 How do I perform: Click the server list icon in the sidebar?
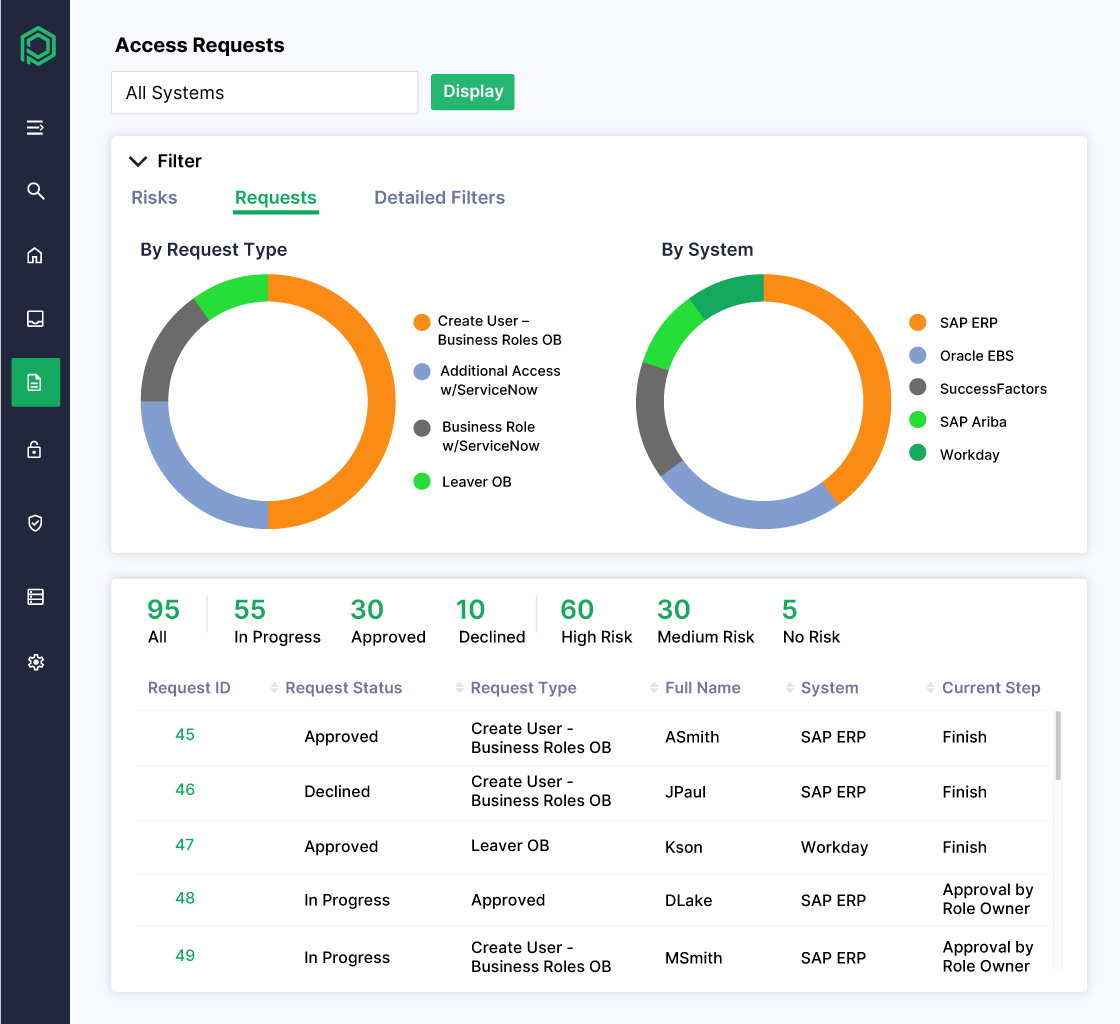[x=35, y=596]
